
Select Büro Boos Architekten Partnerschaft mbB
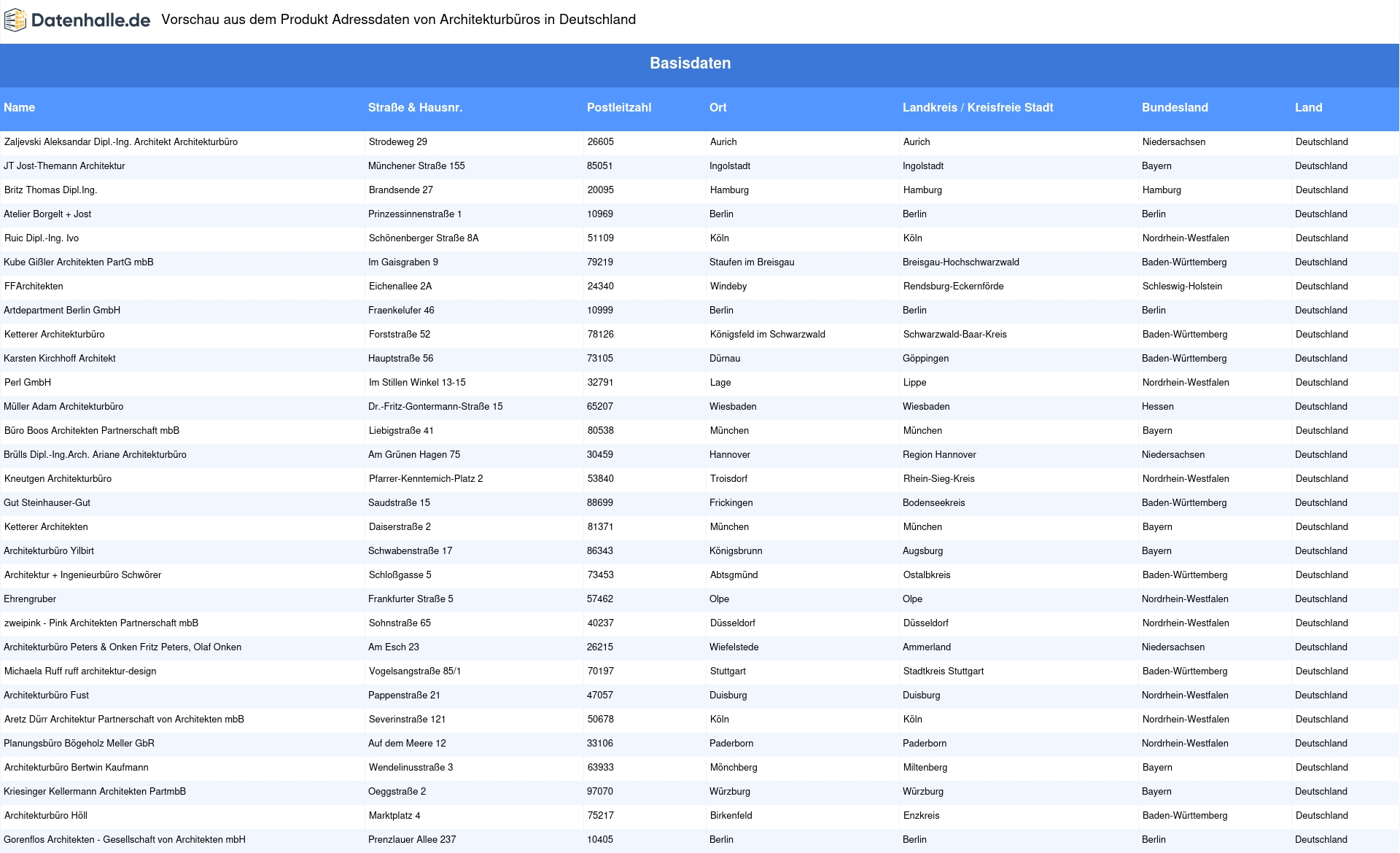pyautogui.click(x=92, y=431)
